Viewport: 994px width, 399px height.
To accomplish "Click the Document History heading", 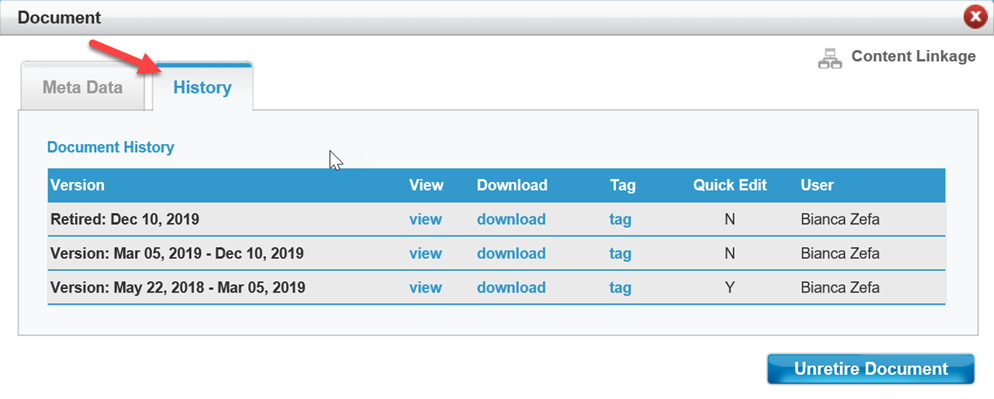I will click(x=111, y=147).
